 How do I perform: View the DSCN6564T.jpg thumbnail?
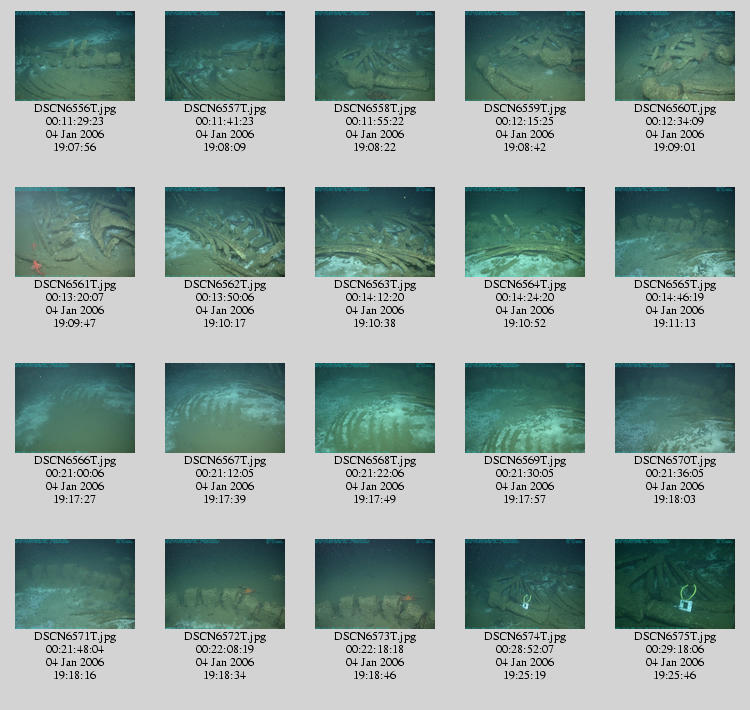(525, 232)
